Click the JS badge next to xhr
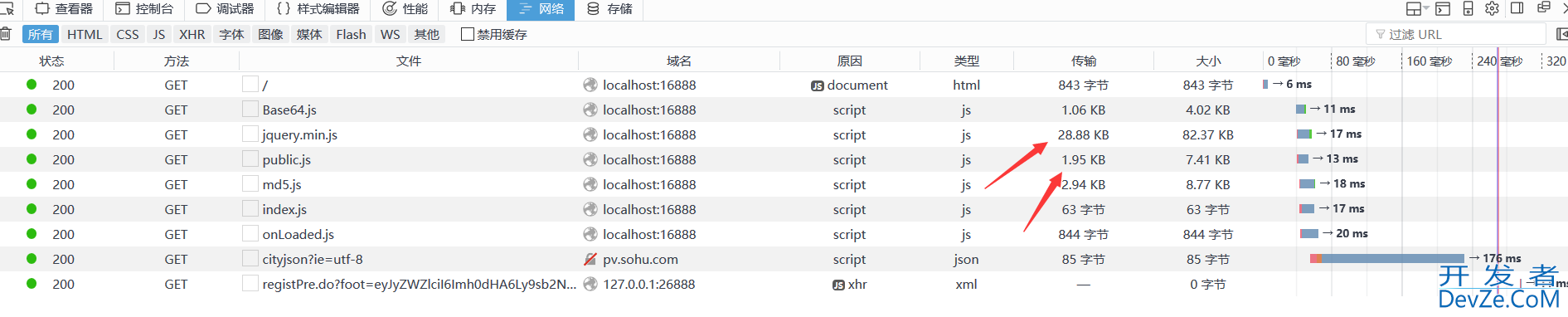Viewport: 1568px width, 317px height. (x=839, y=285)
